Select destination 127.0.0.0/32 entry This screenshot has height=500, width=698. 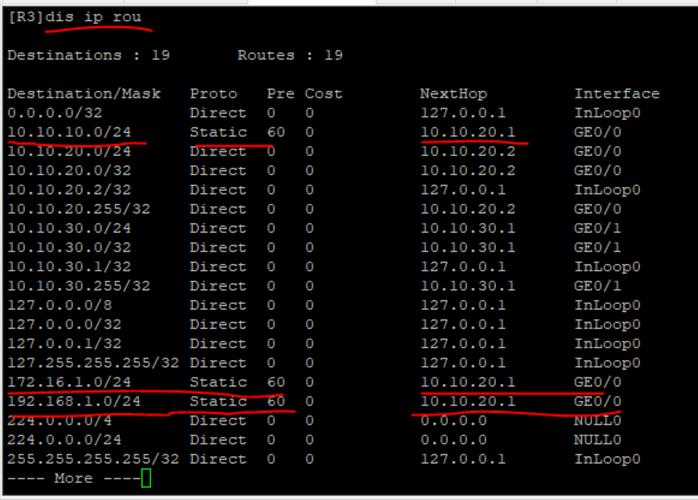pos(64,325)
